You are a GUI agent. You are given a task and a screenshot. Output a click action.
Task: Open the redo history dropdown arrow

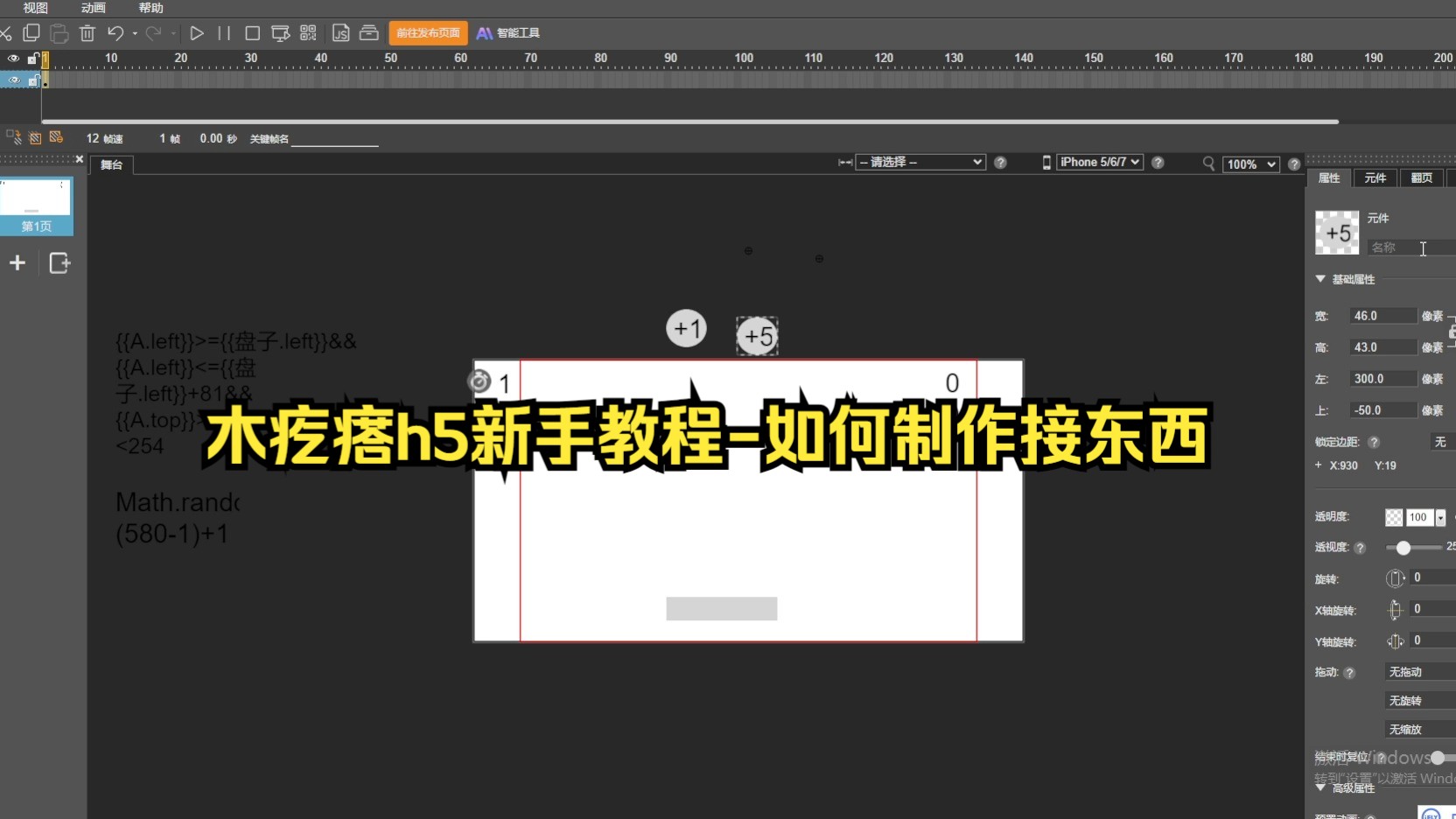(173, 33)
